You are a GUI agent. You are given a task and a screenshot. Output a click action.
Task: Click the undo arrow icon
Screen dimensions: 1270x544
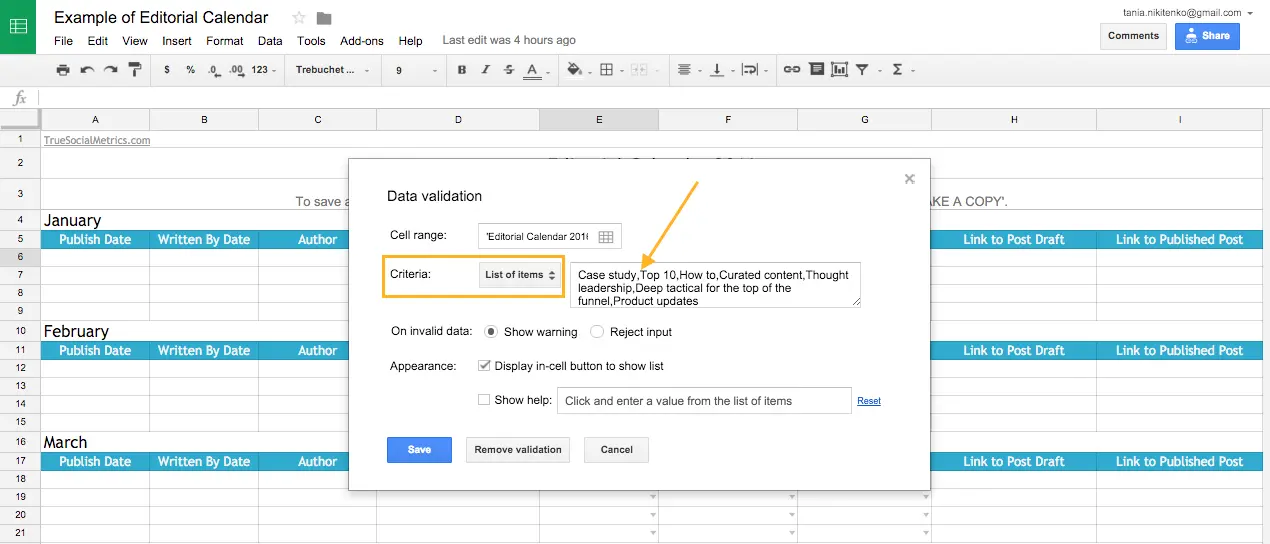87,70
